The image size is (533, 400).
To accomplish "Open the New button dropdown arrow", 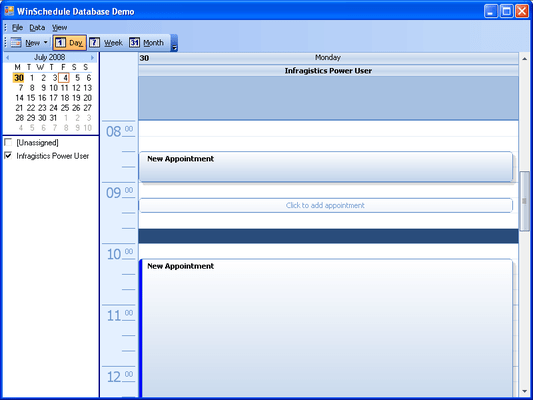I will 46,42.
